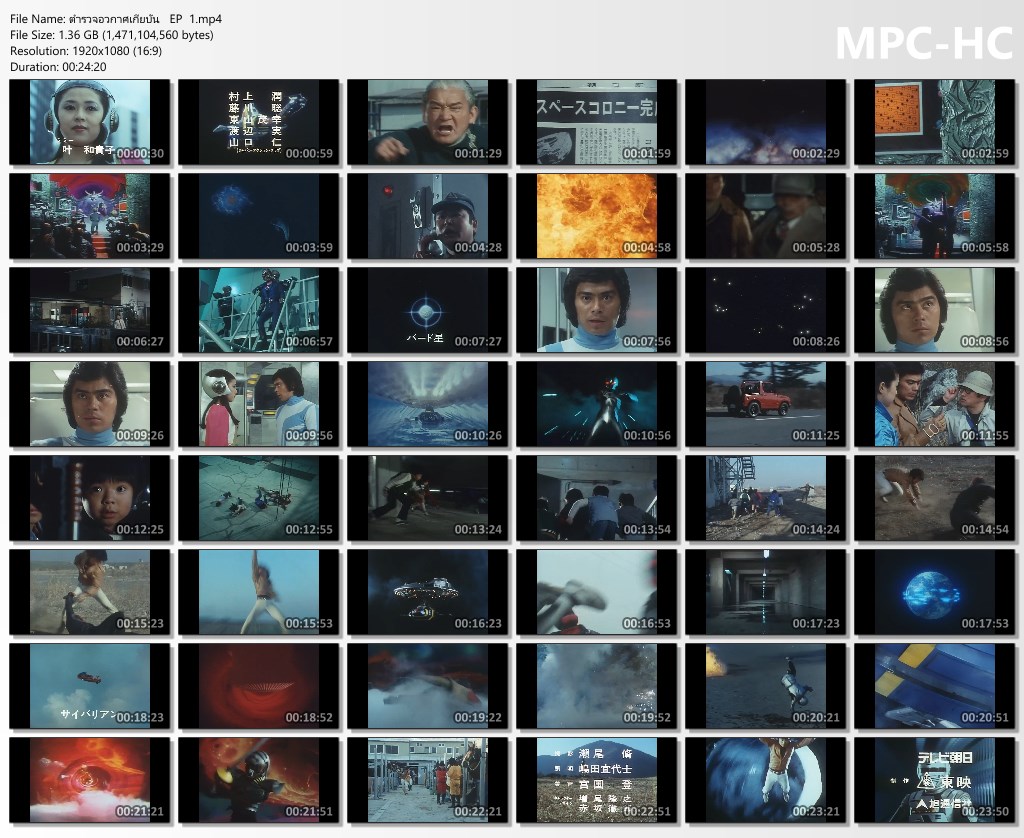Click the blue galaxy thumbnail at 00:03:59

click(259, 216)
